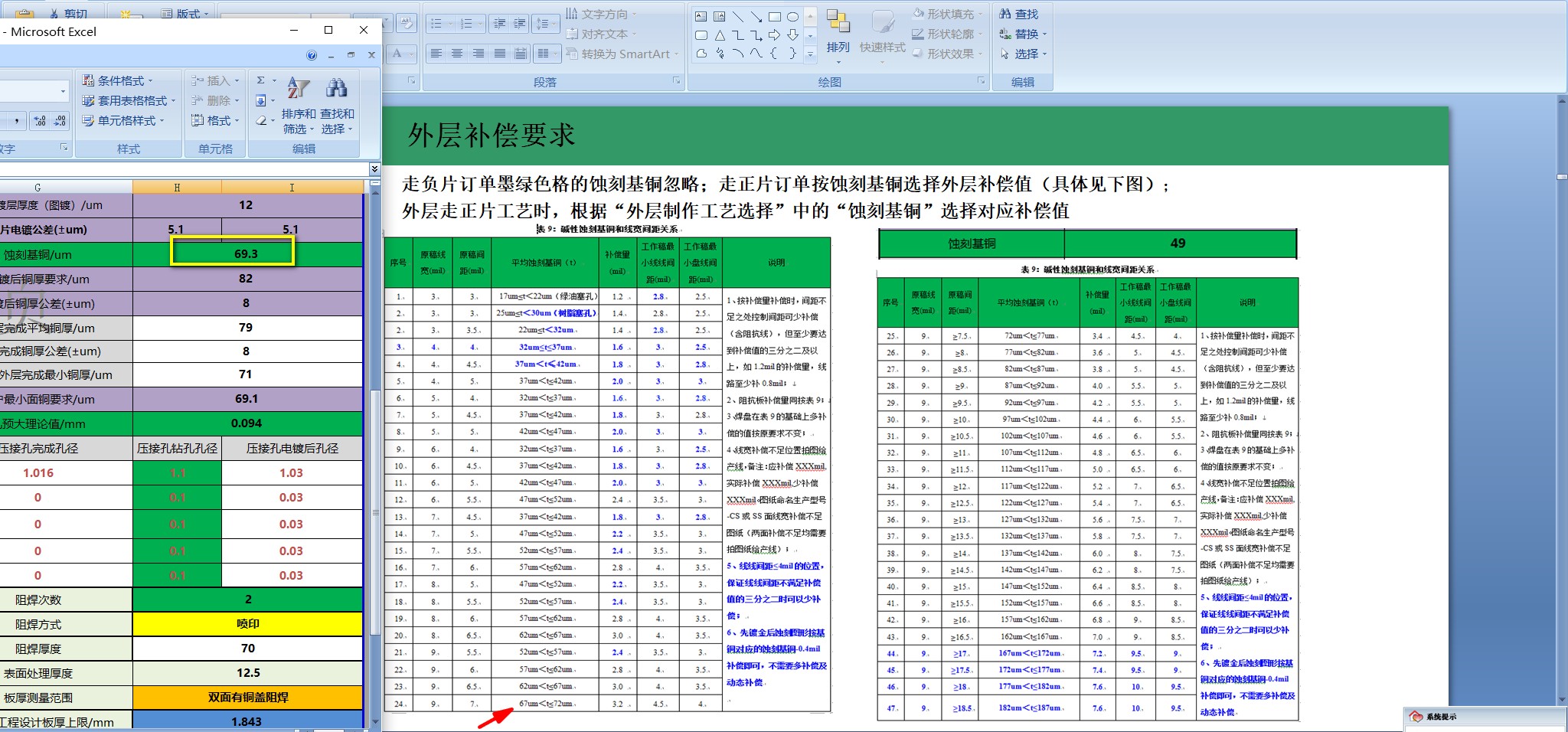Insert a text box shape in PowerPoint
Viewport: 1568px width, 732px height.
pos(701,16)
